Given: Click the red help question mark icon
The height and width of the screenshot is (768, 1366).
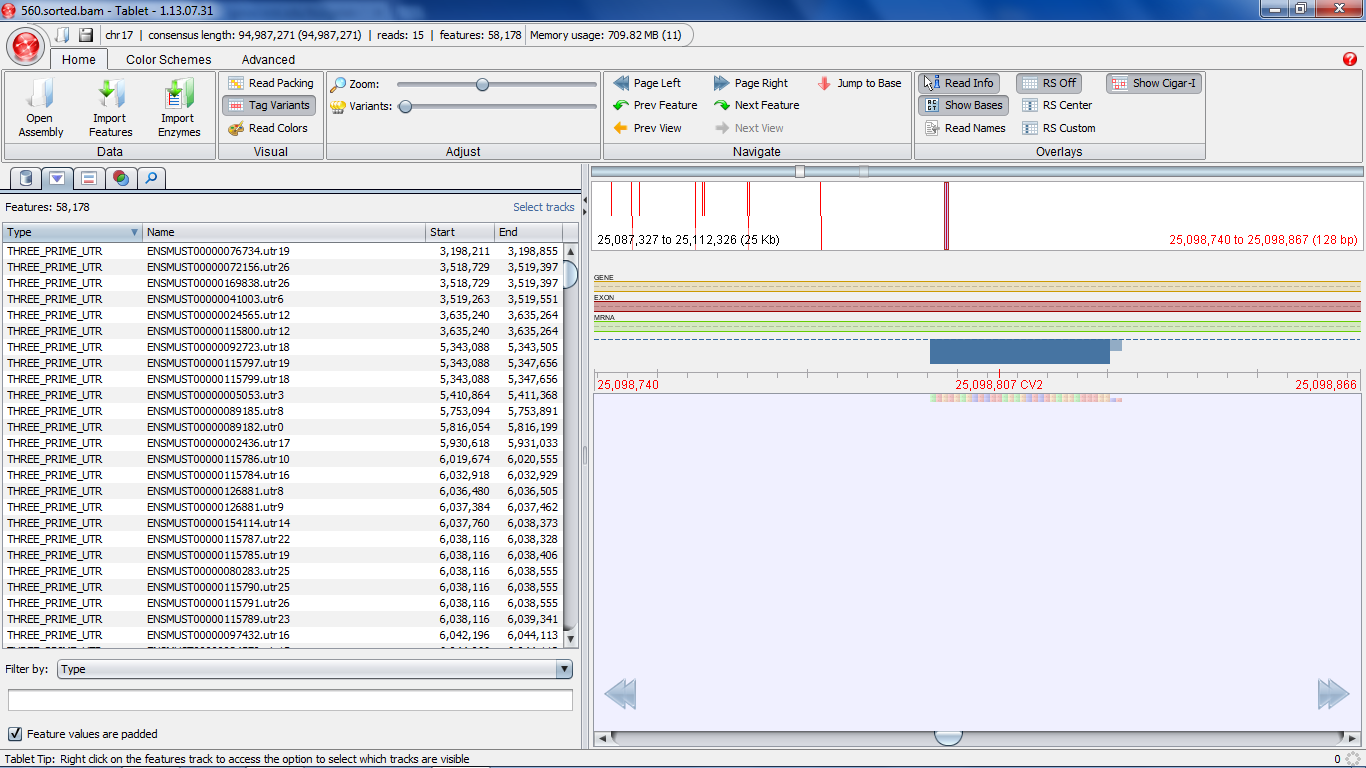Looking at the screenshot, I should coord(1350,59).
